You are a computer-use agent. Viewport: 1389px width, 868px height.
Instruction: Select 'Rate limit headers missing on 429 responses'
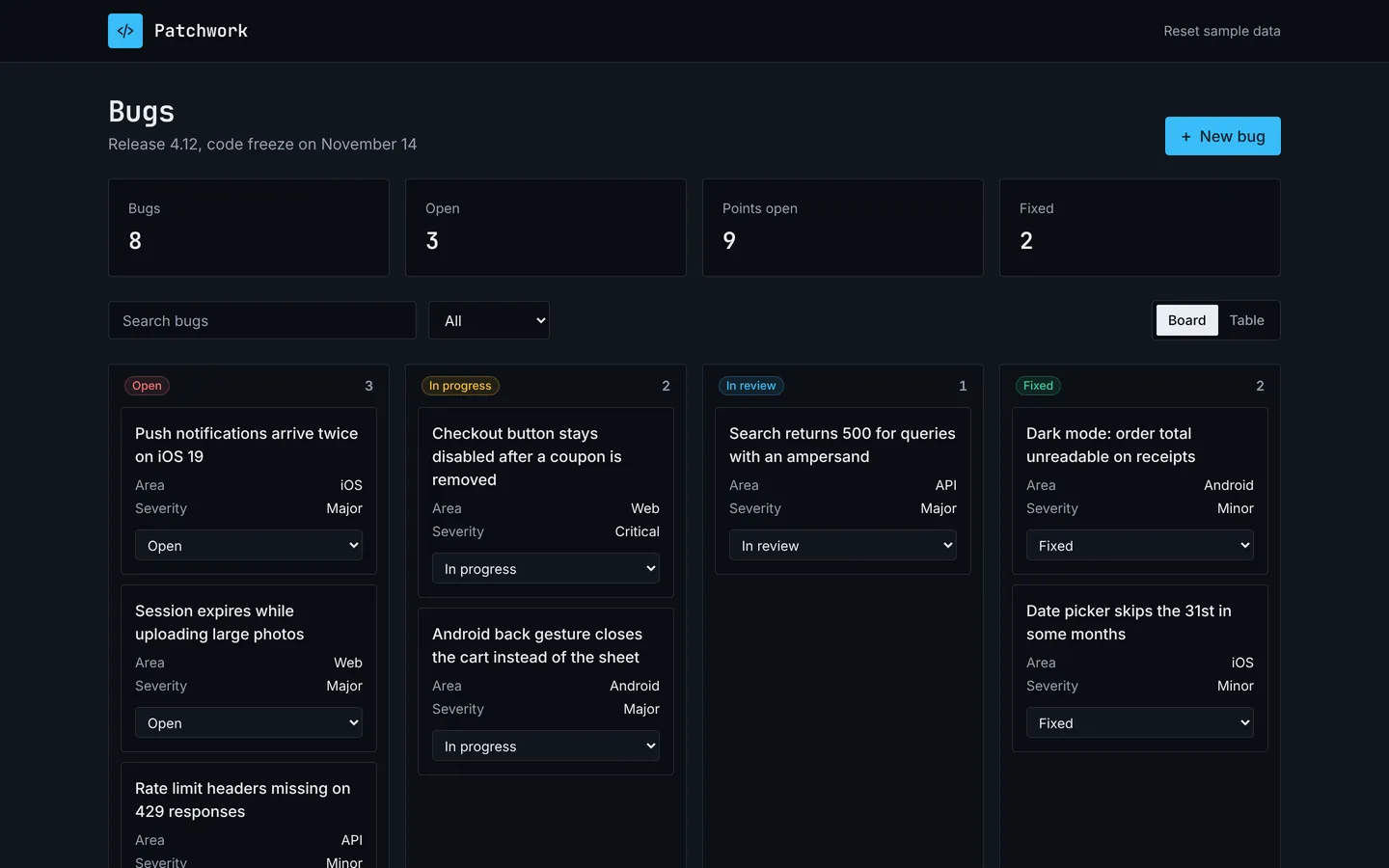pos(243,800)
